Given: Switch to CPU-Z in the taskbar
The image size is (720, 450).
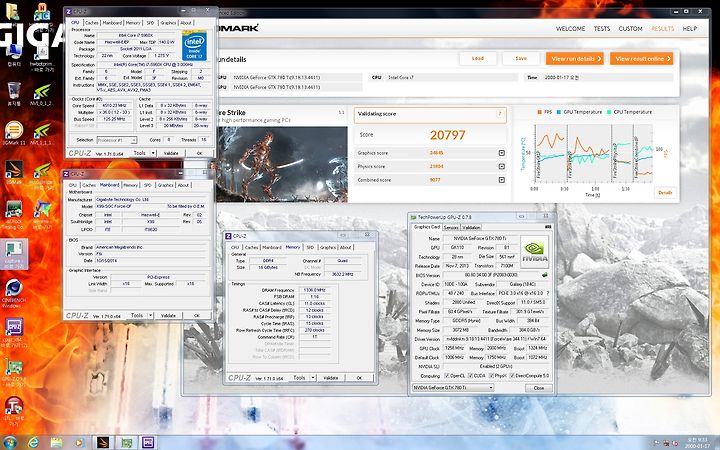Looking at the screenshot, I should [148, 443].
